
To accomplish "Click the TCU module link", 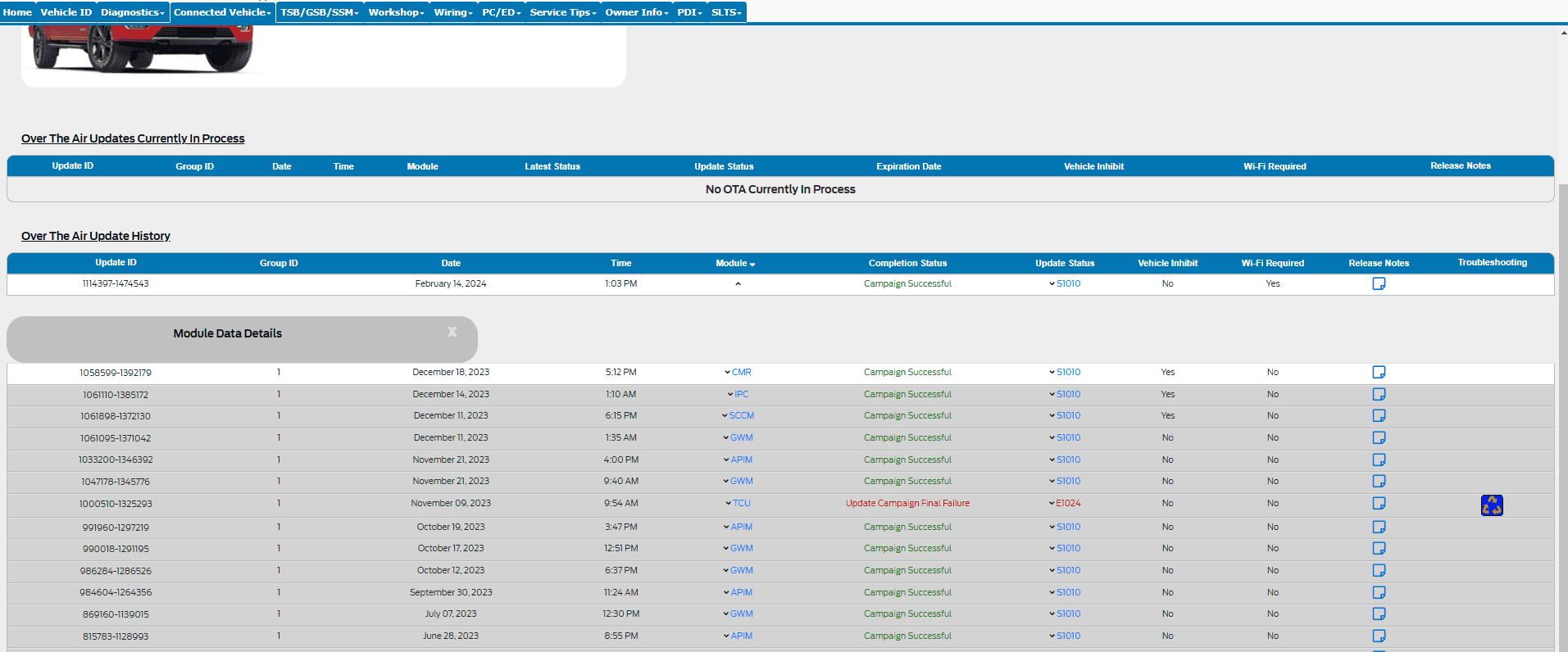I will [x=741, y=504].
